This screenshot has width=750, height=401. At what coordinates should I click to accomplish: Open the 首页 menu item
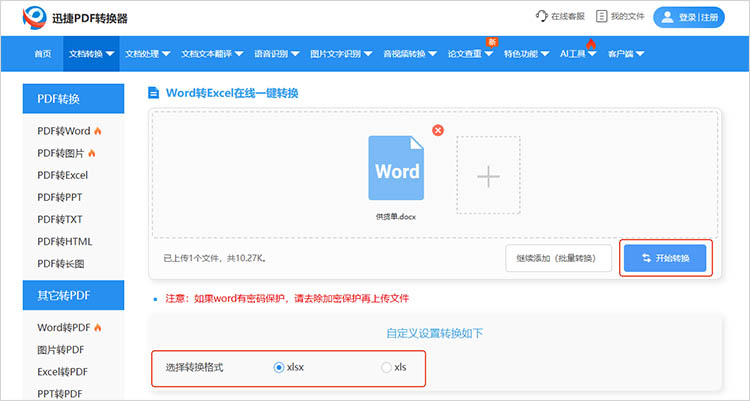point(43,54)
